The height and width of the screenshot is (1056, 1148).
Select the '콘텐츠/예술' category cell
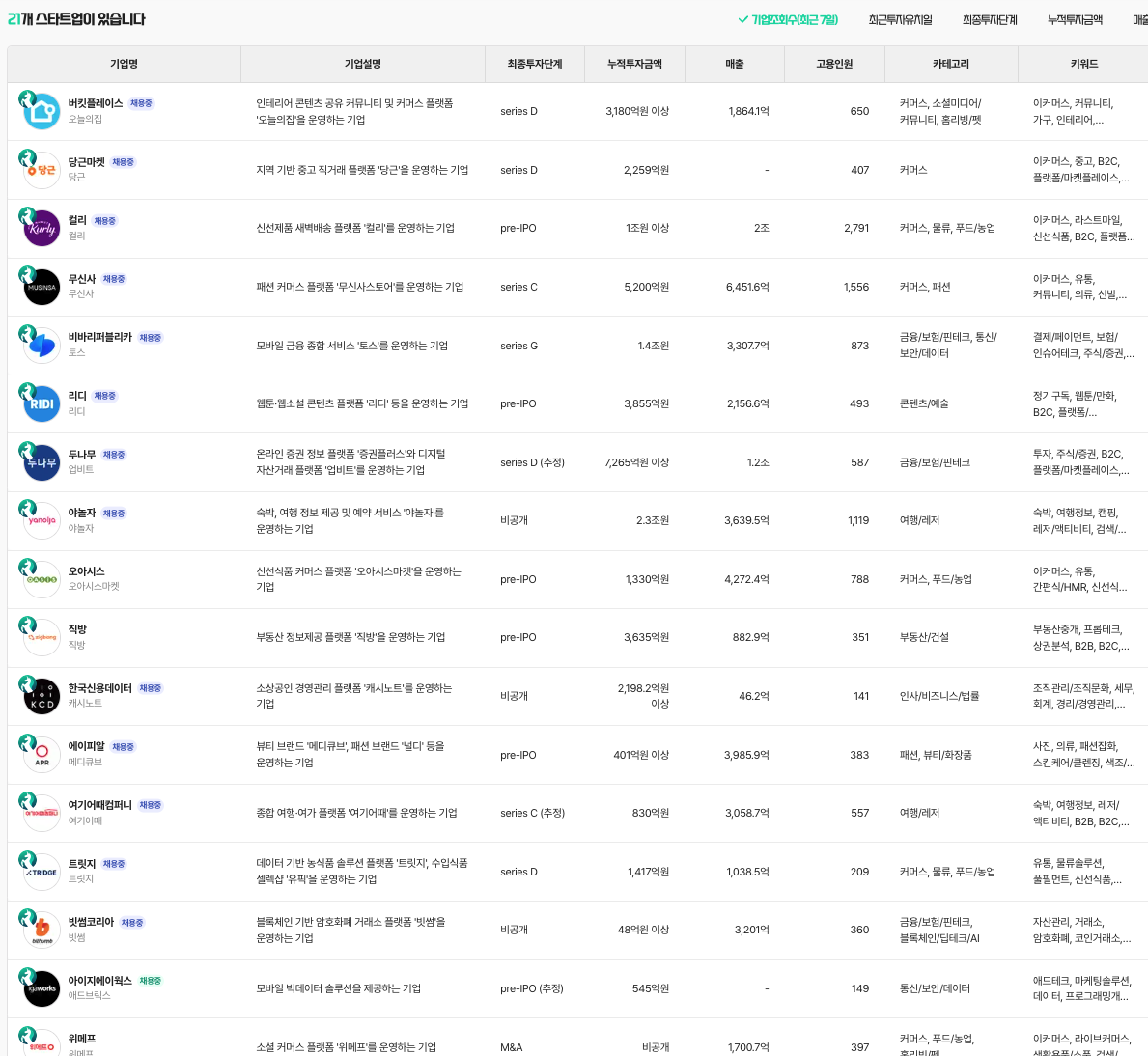pyautogui.click(x=924, y=403)
